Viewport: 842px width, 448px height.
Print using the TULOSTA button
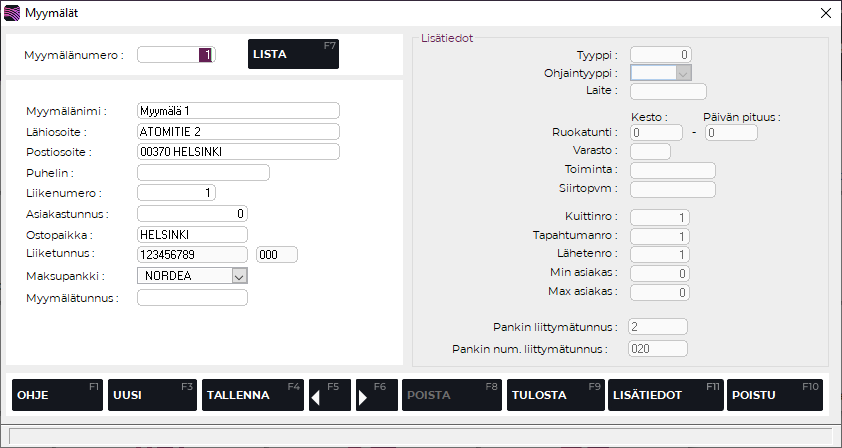tap(554, 395)
